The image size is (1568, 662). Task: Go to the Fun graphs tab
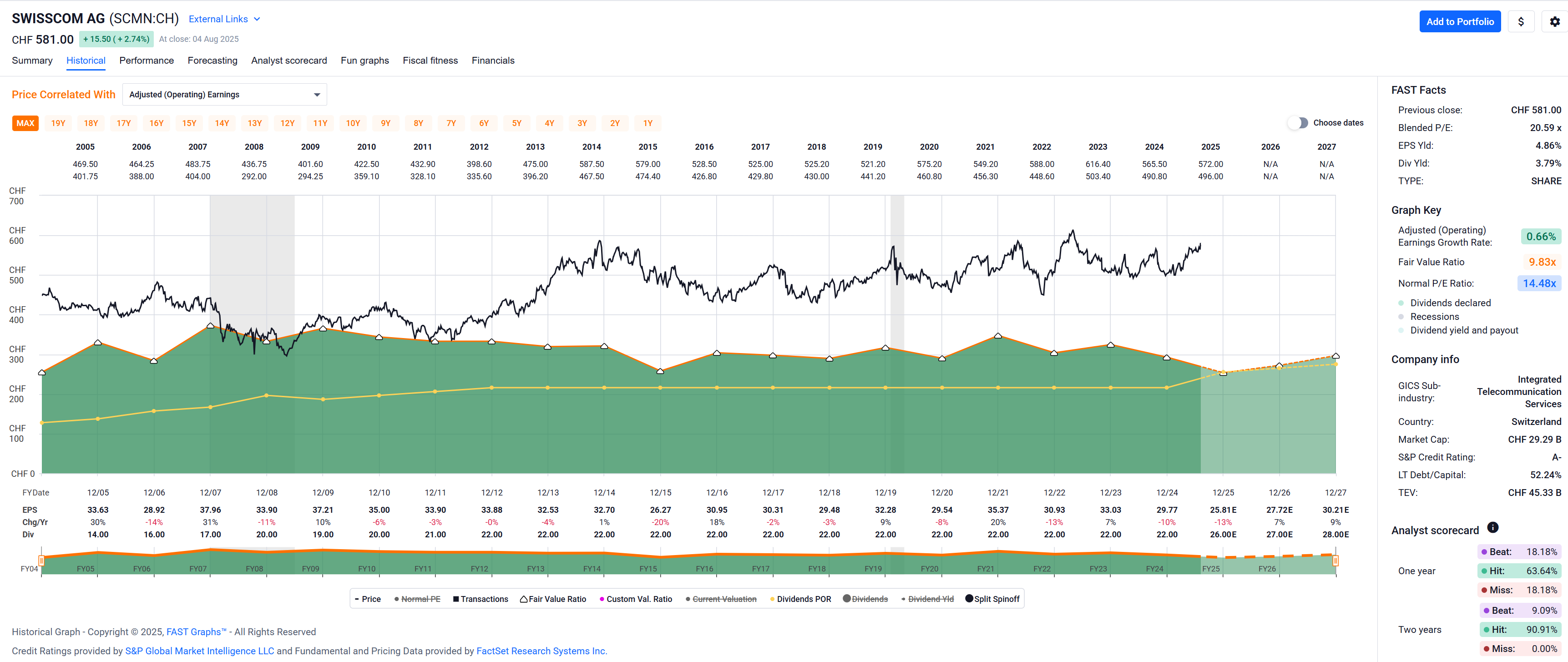(x=364, y=60)
